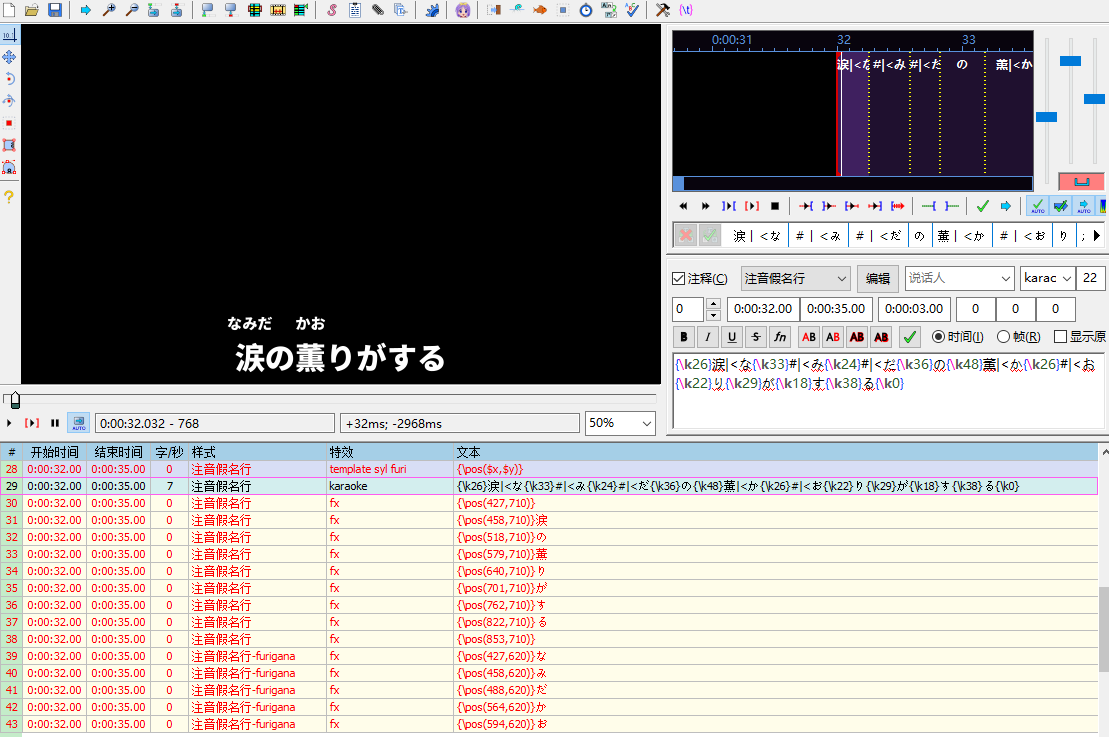Click the bold formatting B button

click(684, 337)
